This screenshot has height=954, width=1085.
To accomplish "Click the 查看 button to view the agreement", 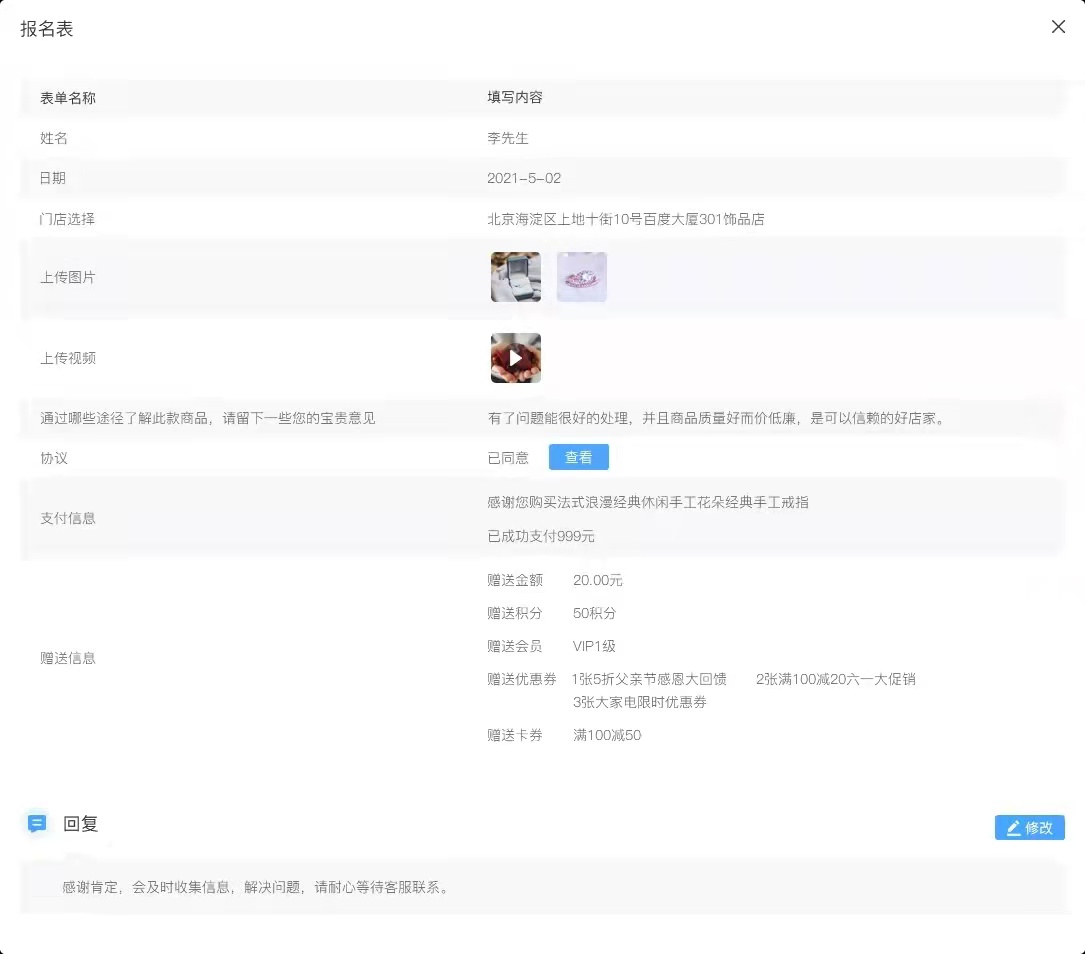I will point(578,457).
